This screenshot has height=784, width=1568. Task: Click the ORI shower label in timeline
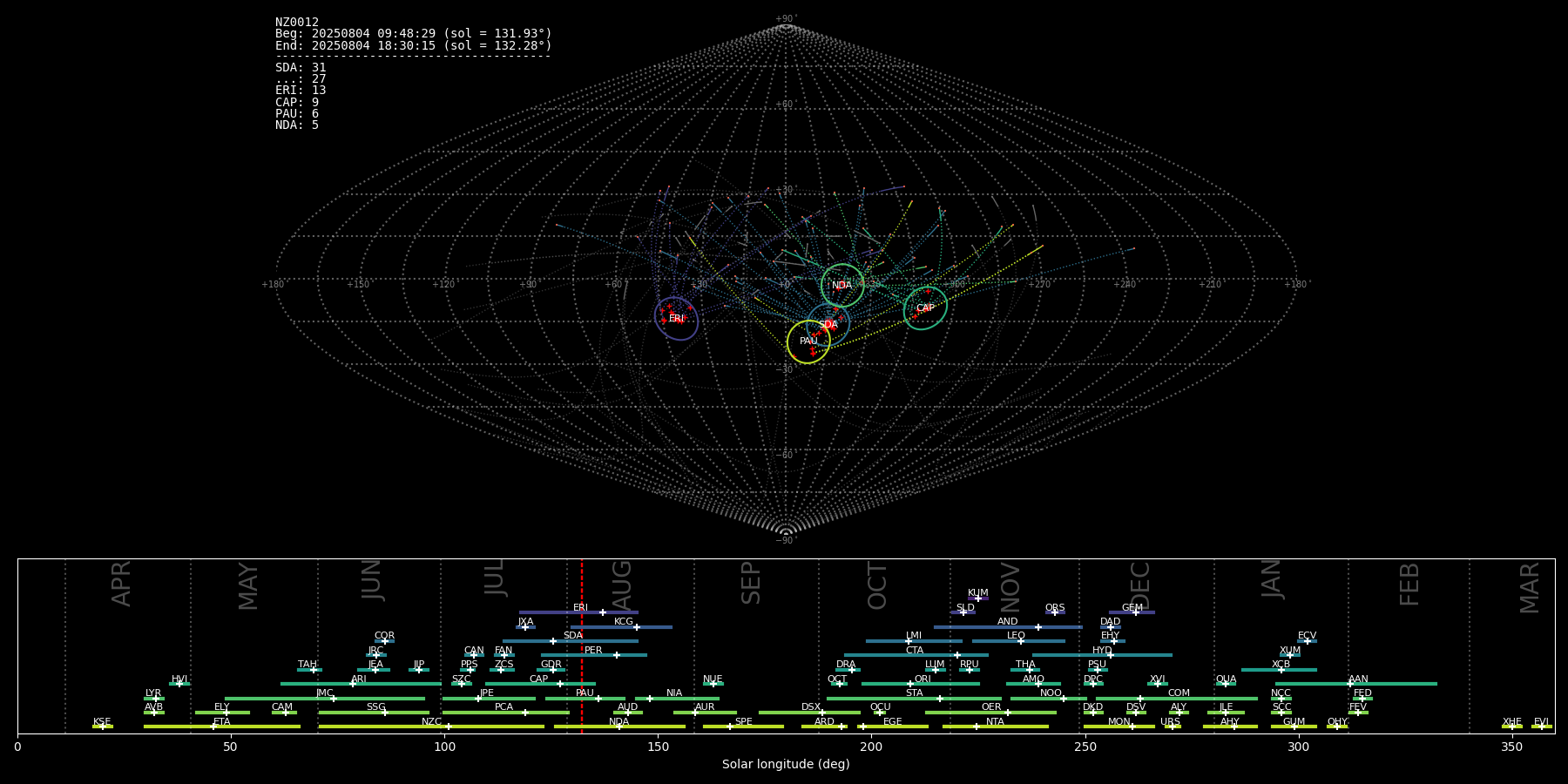923,679
